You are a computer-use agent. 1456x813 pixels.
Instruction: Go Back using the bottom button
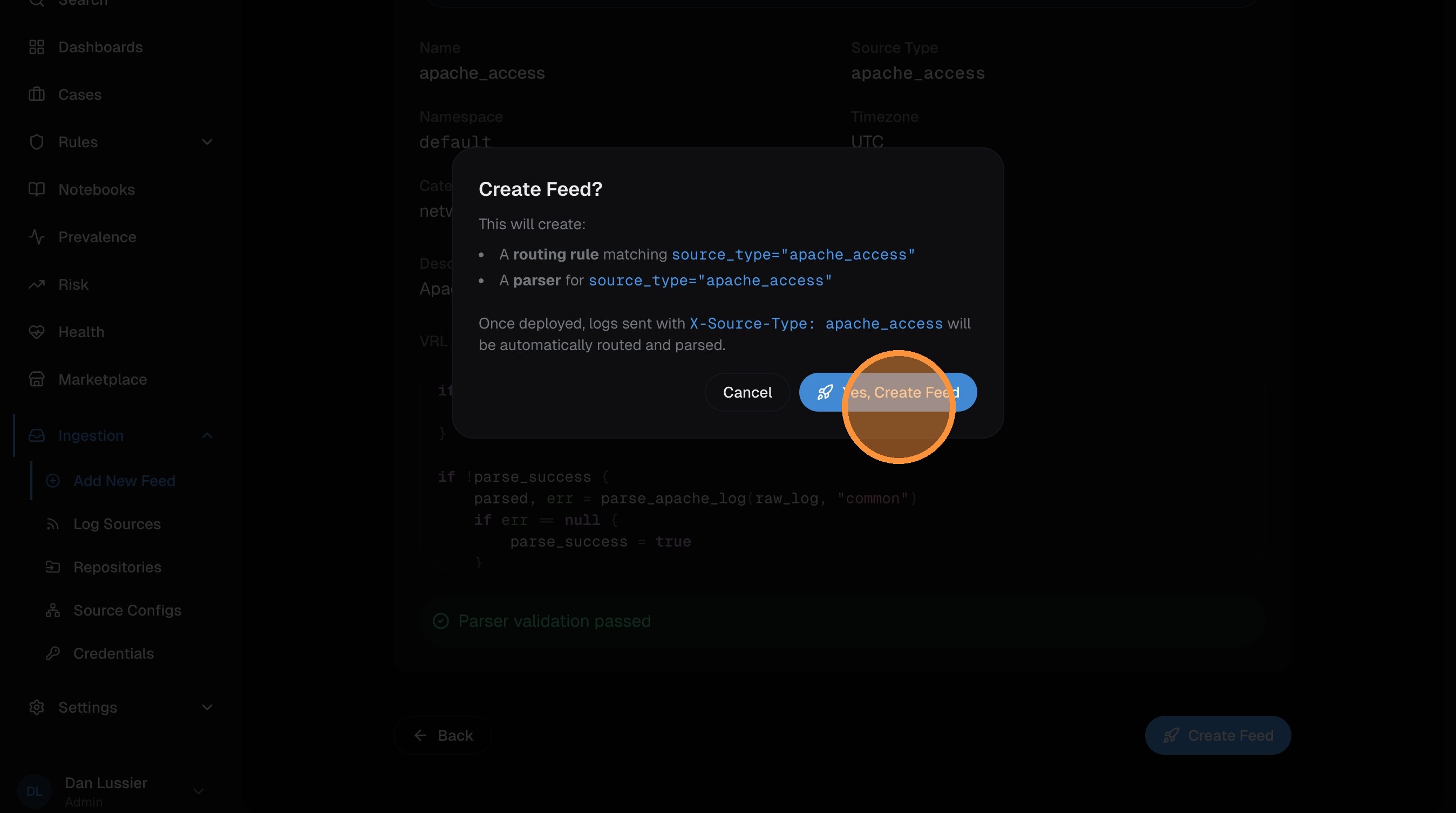coord(444,735)
